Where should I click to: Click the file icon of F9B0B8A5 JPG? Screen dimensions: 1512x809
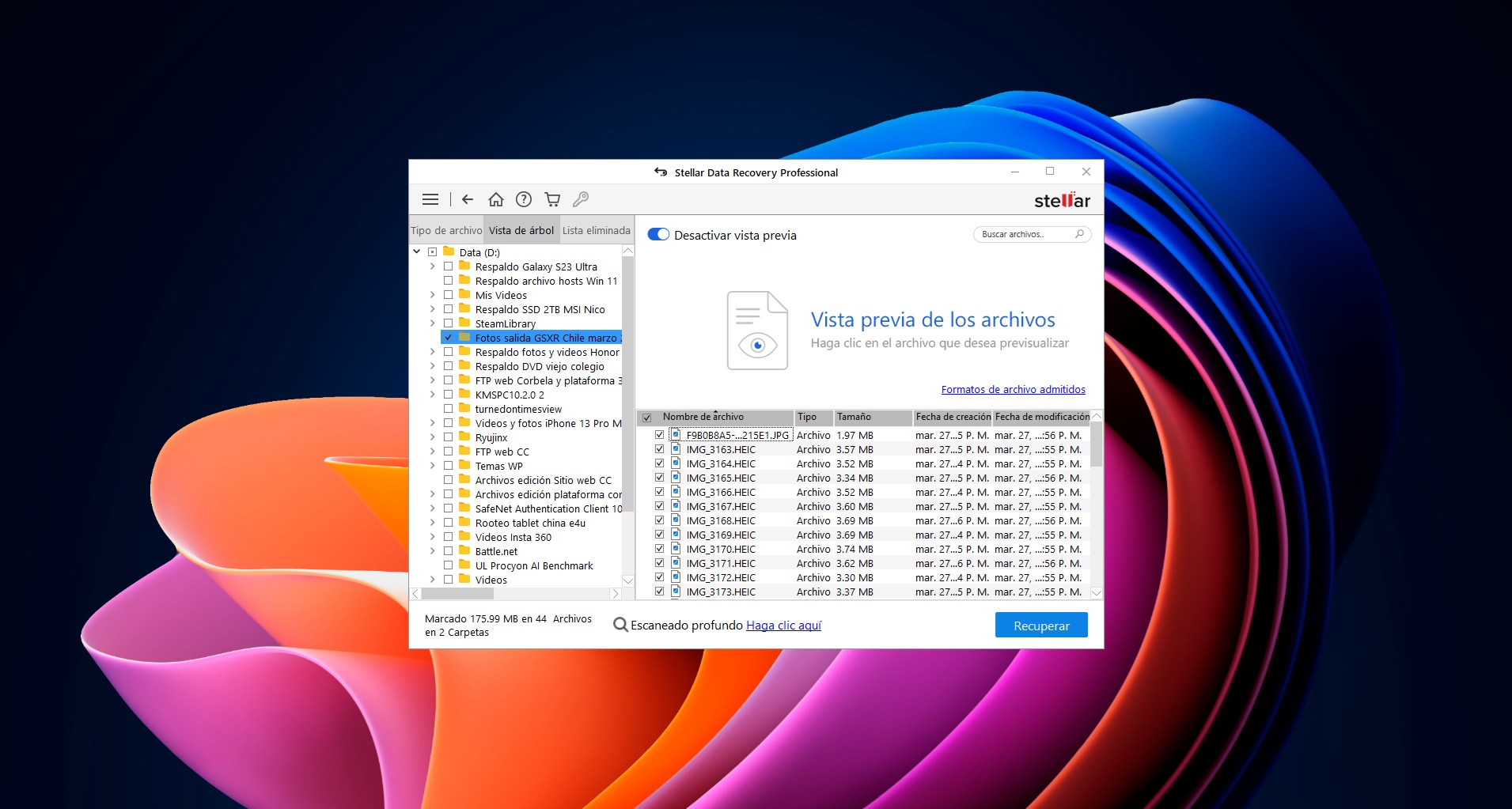point(676,435)
